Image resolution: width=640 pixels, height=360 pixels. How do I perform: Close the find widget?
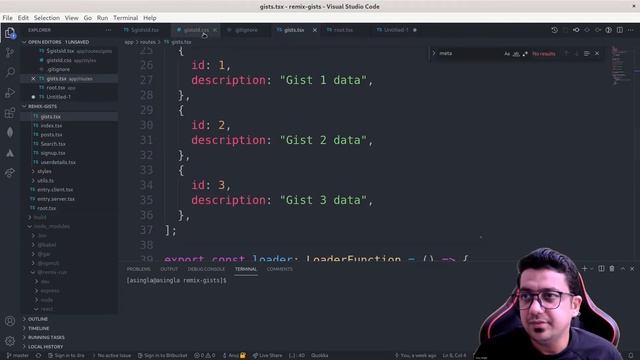coord(597,53)
